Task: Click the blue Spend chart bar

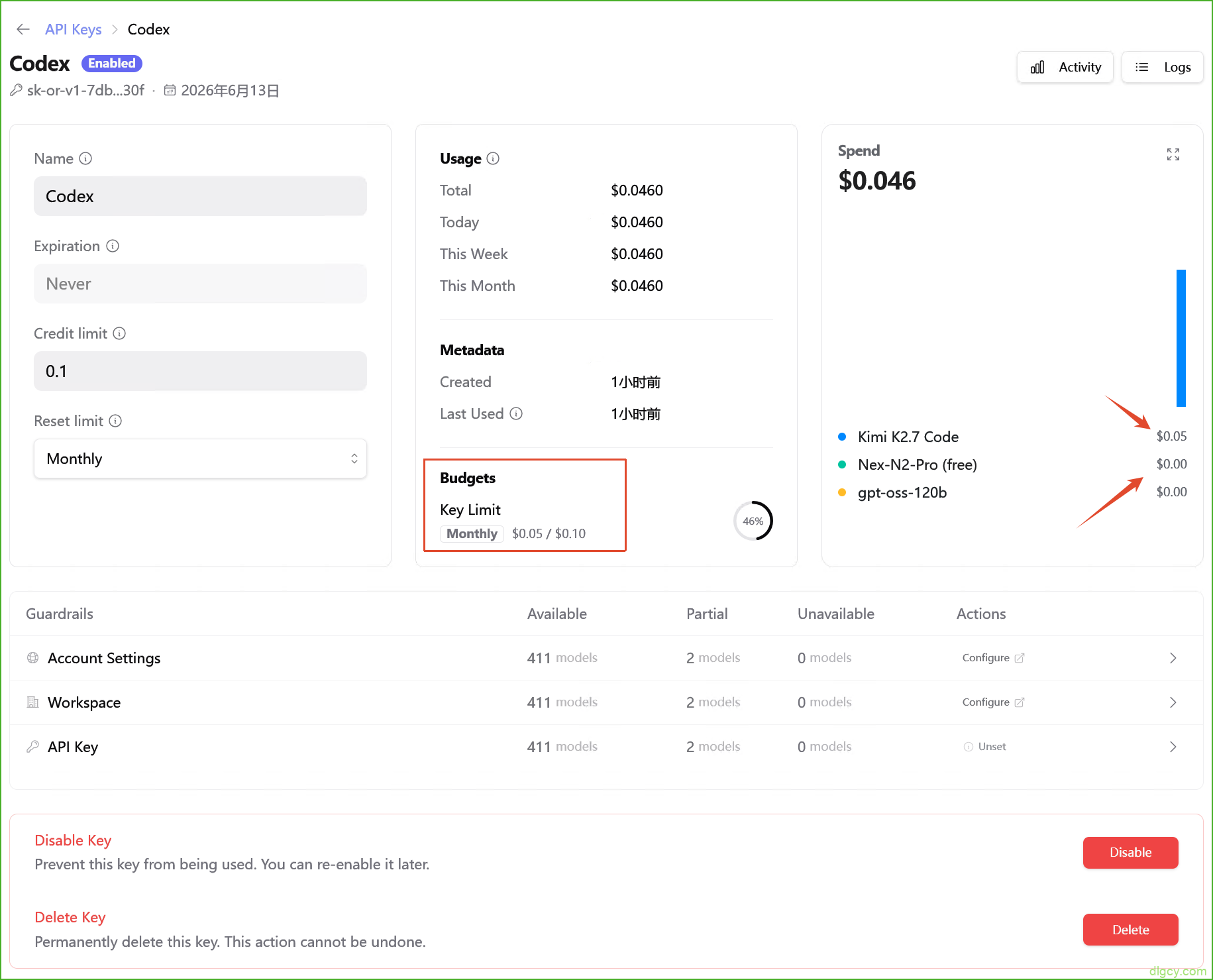Action: click(1181, 338)
